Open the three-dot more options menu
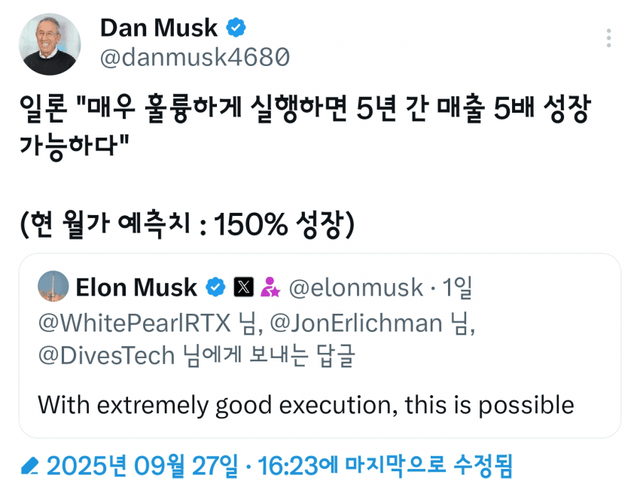 coord(609,38)
